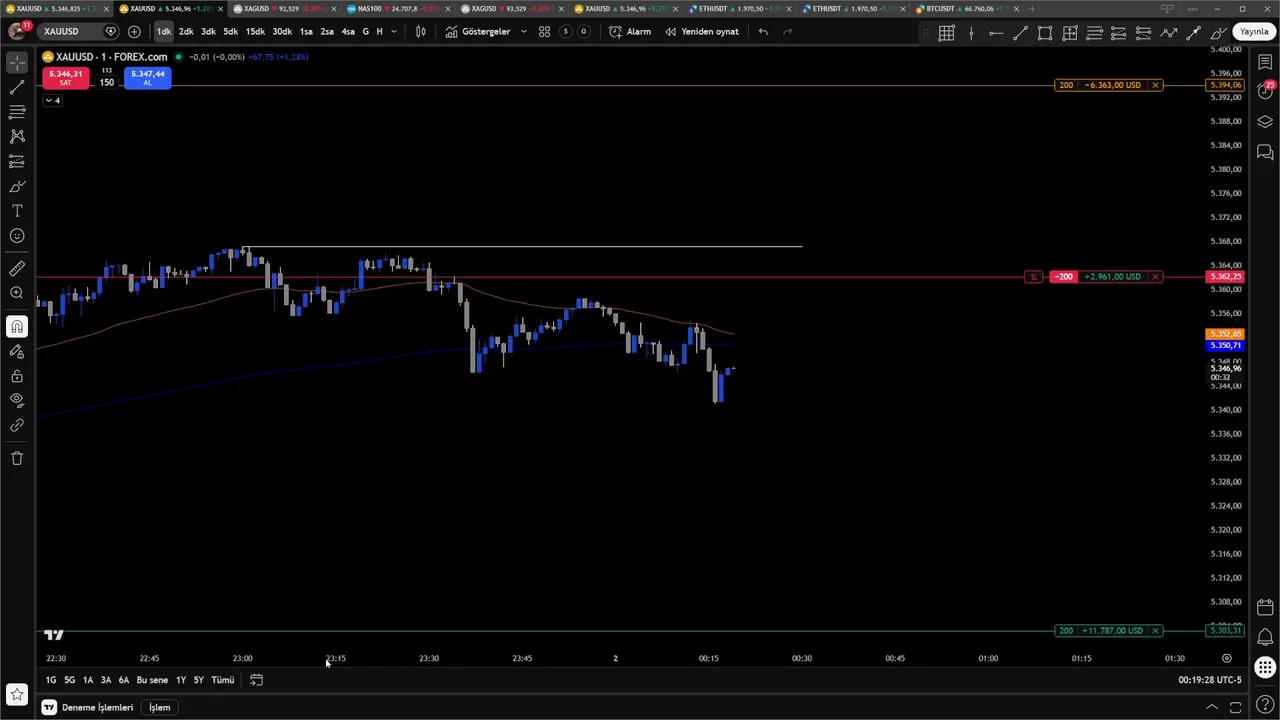Select the 5dk timeframe
This screenshot has width=1280, height=720.
(x=230, y=31)
